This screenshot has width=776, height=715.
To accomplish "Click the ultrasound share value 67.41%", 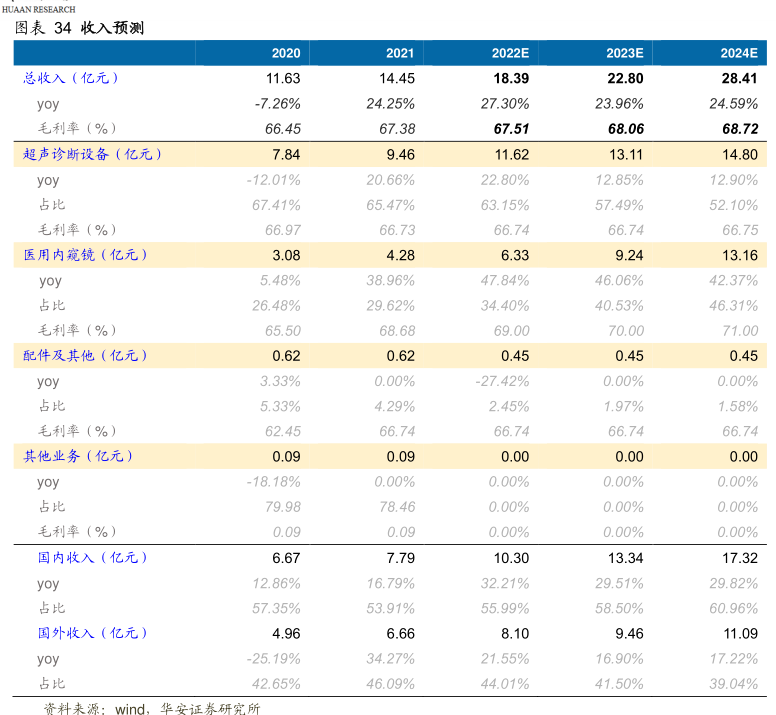I will pyautogui.click(x=276, y=205).
